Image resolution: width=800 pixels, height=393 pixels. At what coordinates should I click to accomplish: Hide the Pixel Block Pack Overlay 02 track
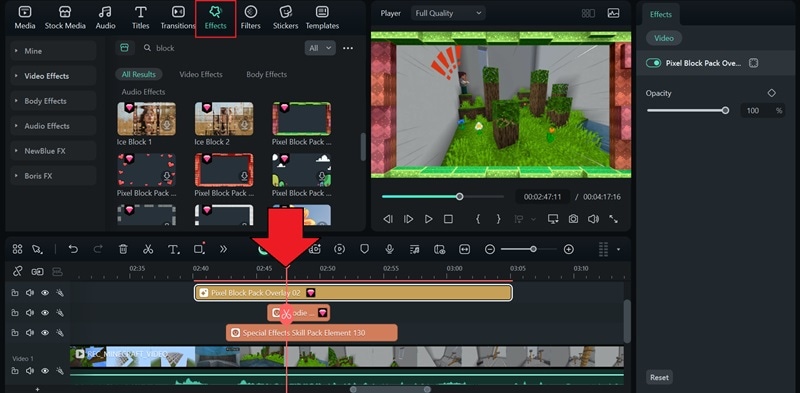45,293
